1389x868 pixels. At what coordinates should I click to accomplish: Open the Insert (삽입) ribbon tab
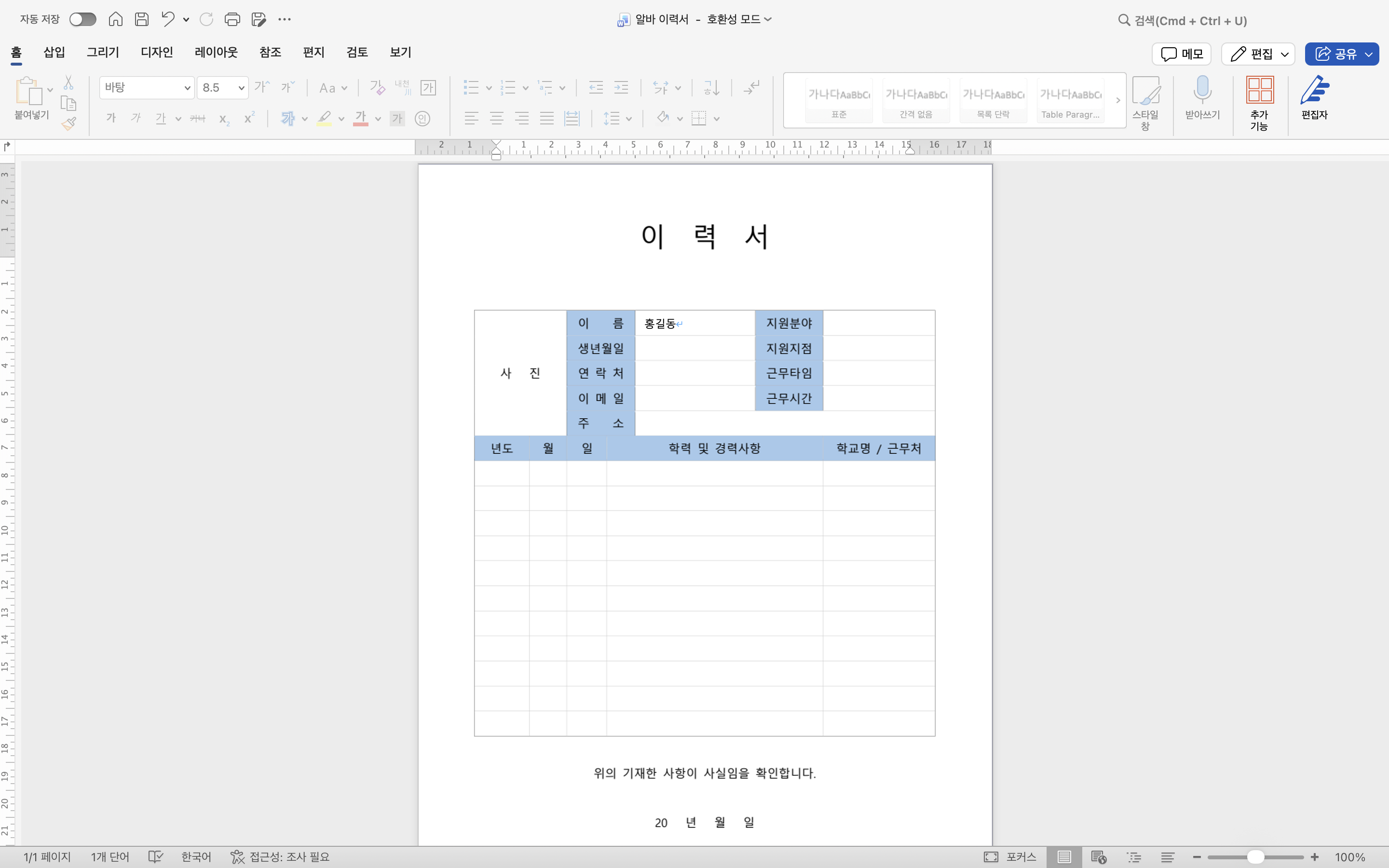54,52
